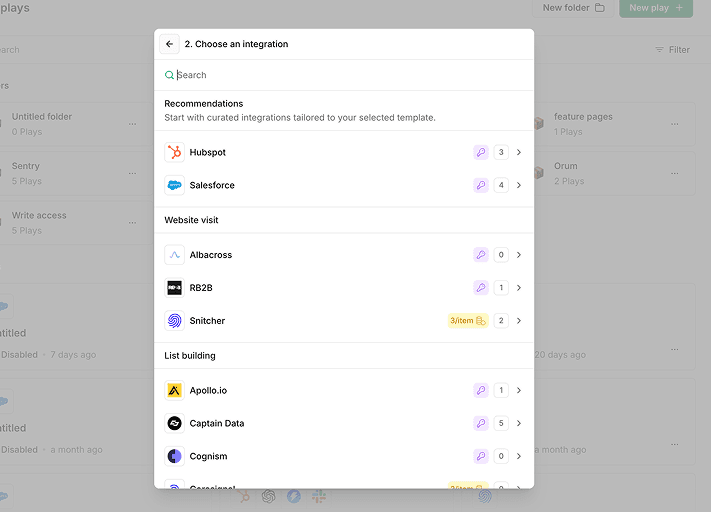This screenshot has width=711, height=512.
Task: Select the Snitcher fingerprint logo icon
Action: 175,321
